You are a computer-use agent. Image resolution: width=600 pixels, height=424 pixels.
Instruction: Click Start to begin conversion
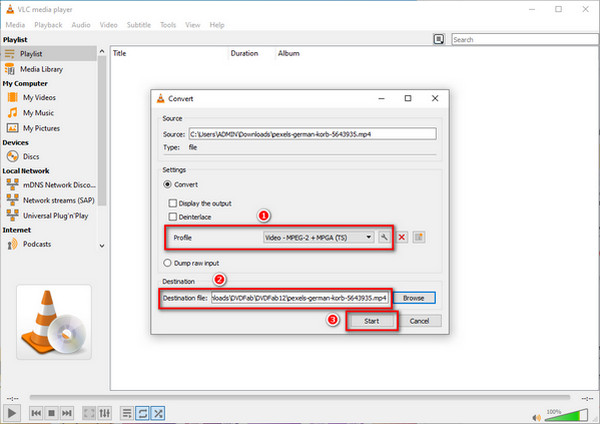tap(372, 321)
